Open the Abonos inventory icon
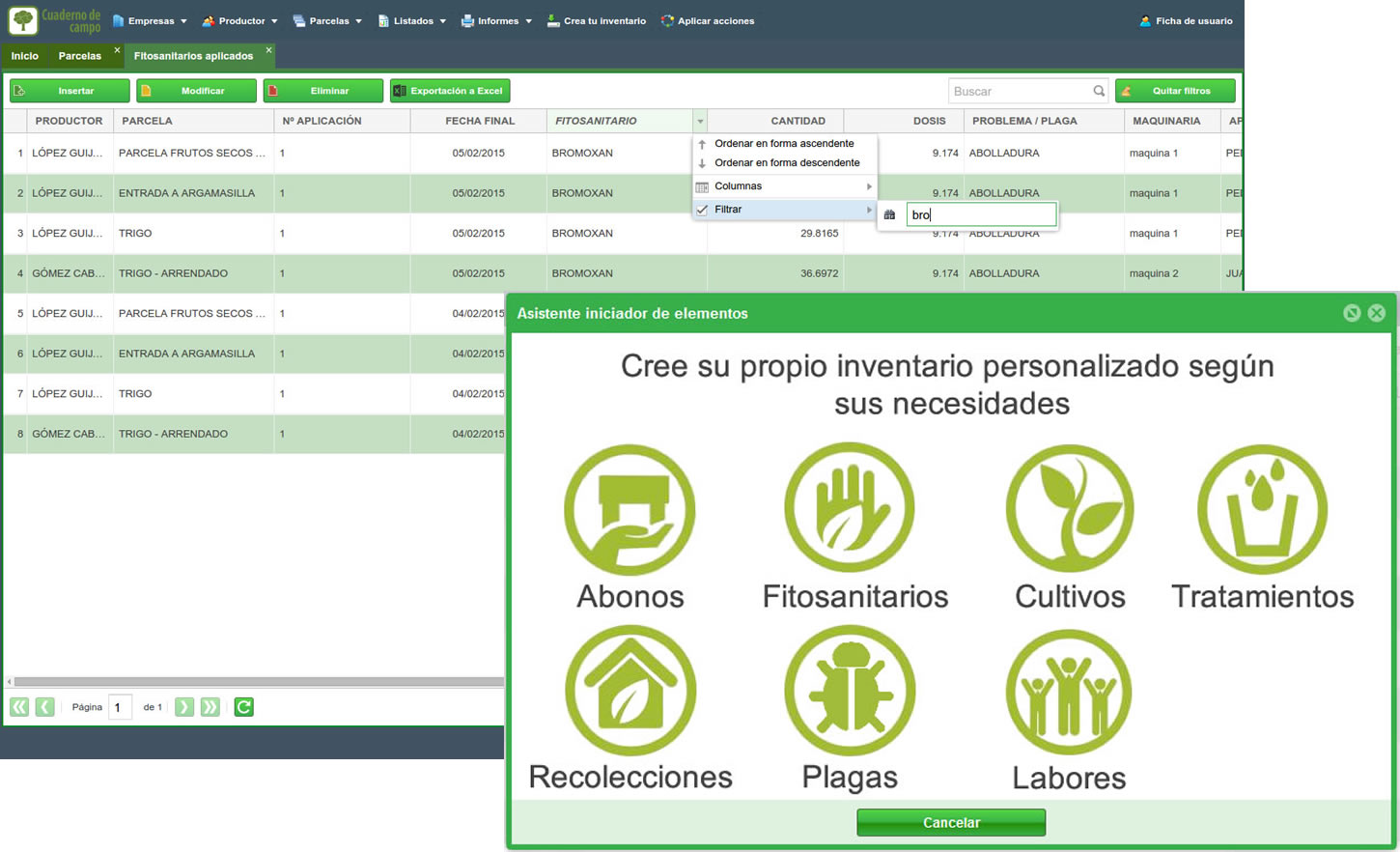Screen dimensions: 1400x852 coord(630,509)
